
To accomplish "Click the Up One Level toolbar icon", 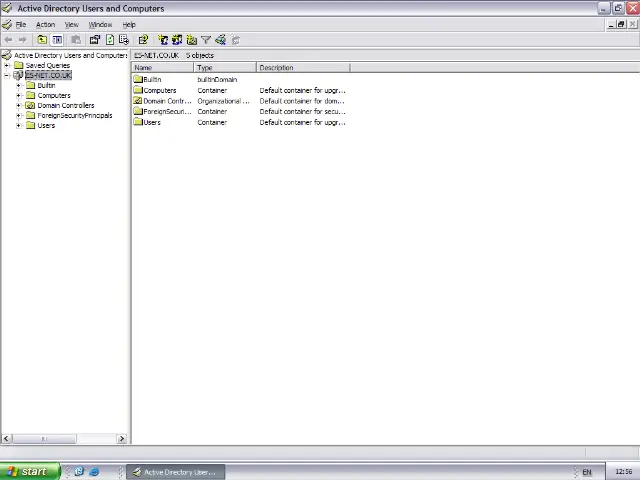I will pos(42,40).
